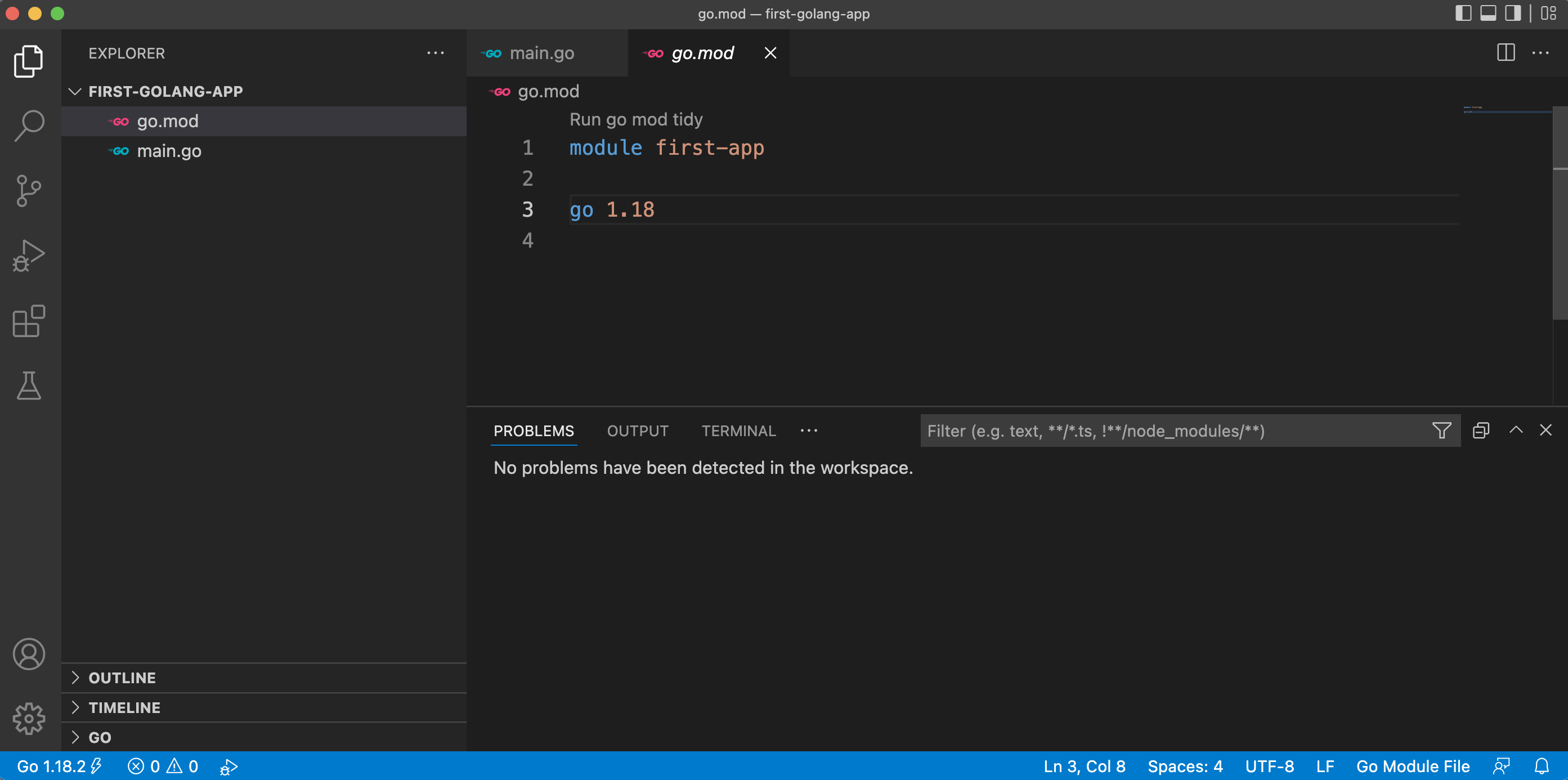Screen dimensions: 1568x780
Task: Open Customize Layout options
Action: pyautogui.click(x=1548, y=14)
